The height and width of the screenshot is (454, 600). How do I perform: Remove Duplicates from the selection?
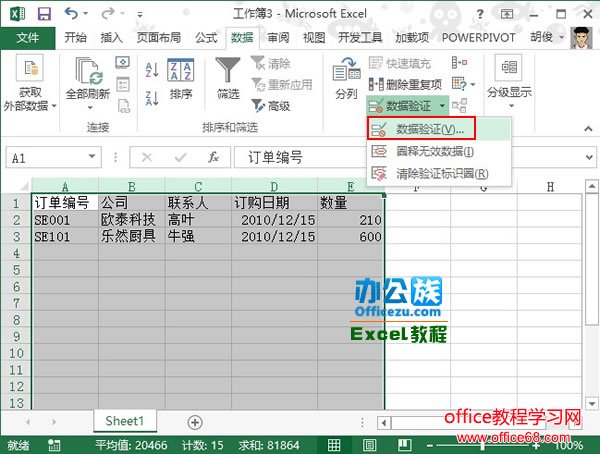[x=405, y=84]
